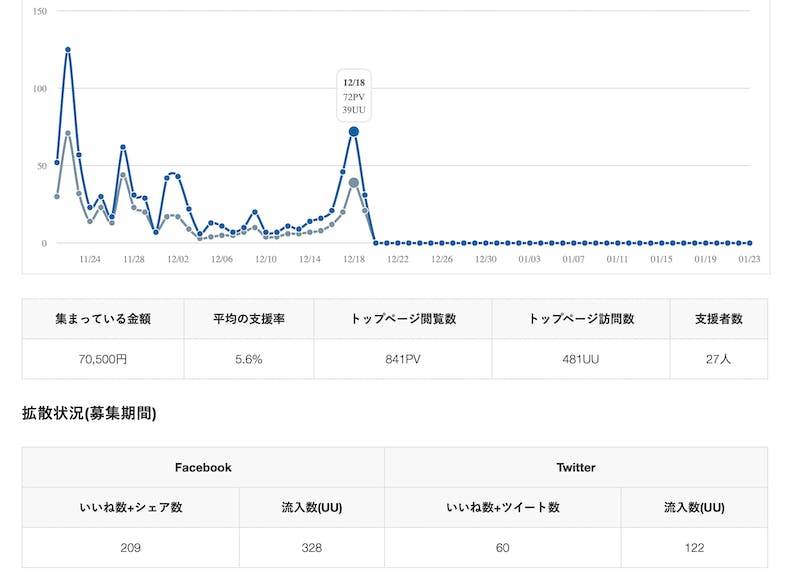Click the 12/18 tooltip showing 72PV and 39UU
This screenshot has width=789, height=580.
pyautogui.click(x=354, y=96)
